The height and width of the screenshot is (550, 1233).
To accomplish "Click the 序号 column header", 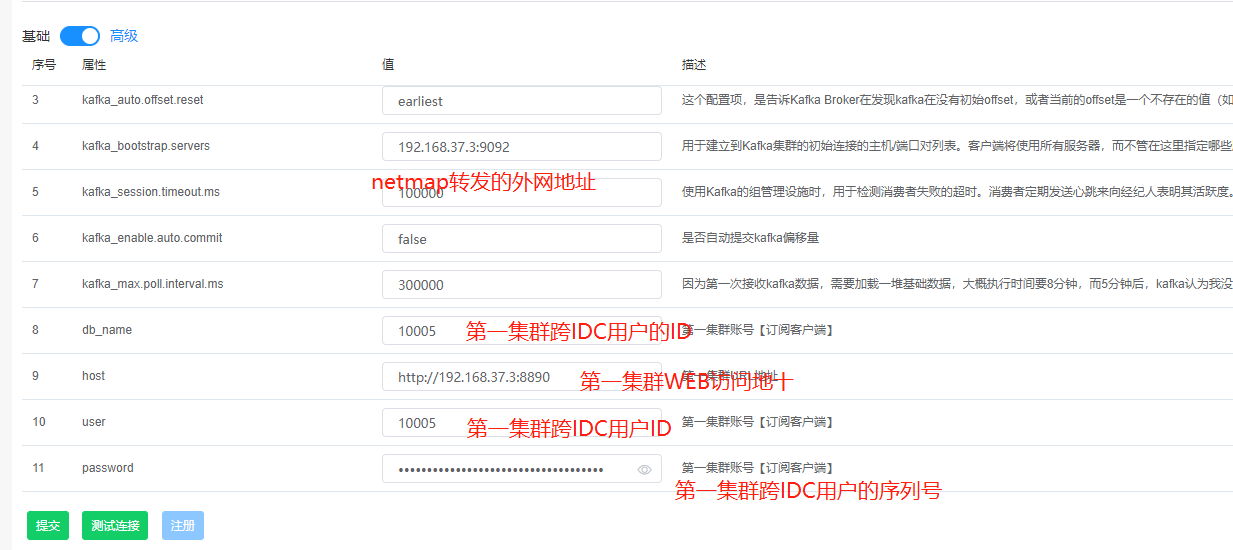I will (44, 65).
